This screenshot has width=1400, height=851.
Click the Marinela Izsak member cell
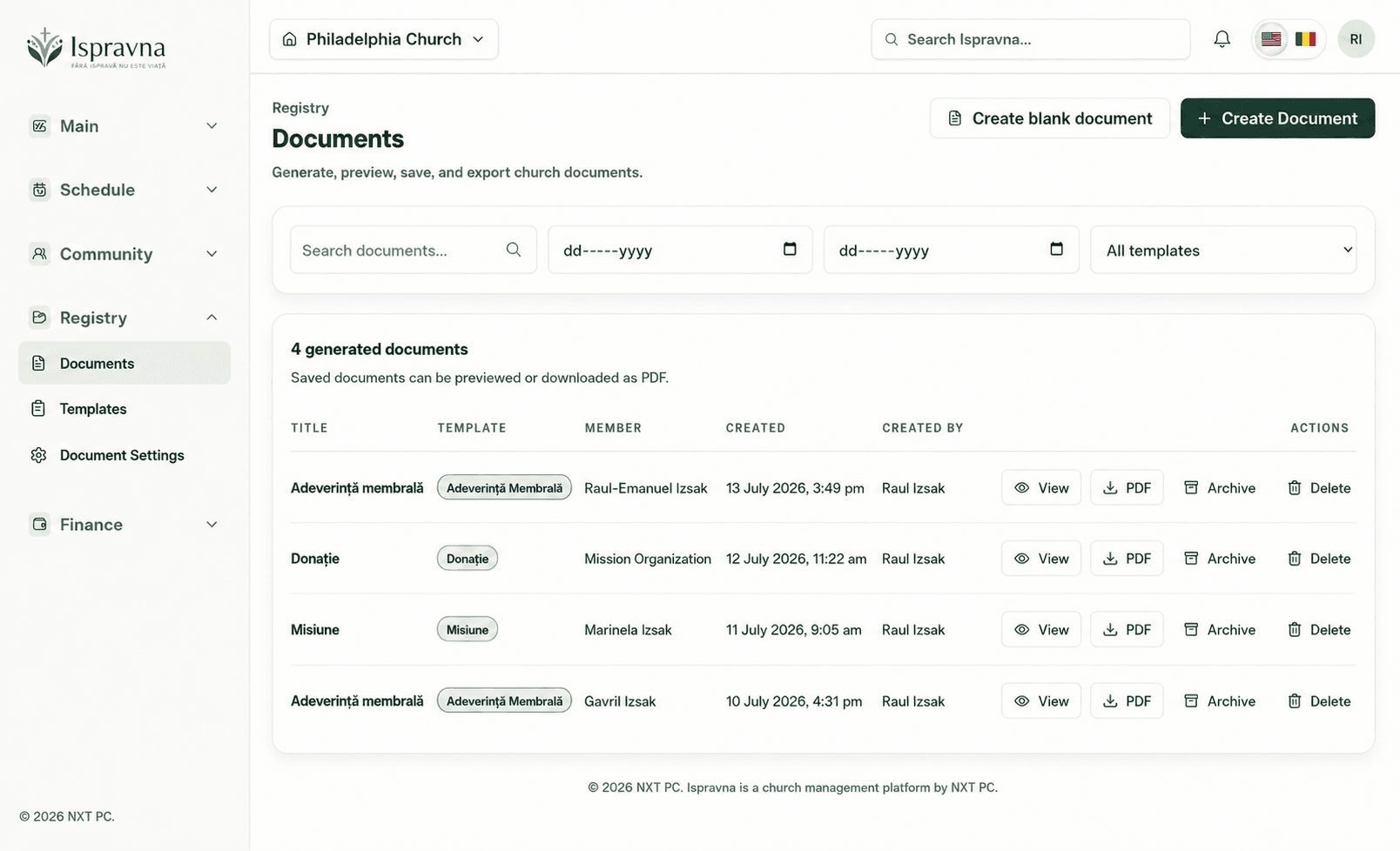coord(628,630)
